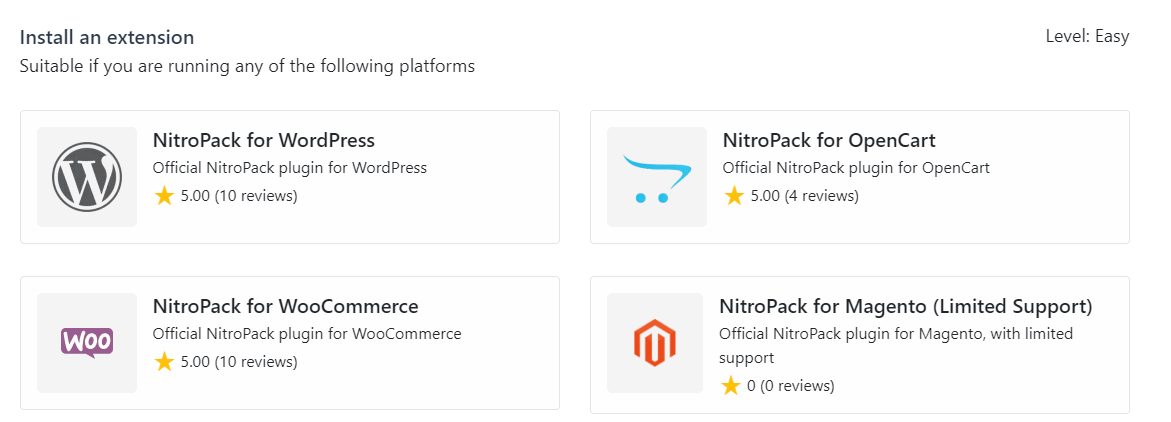The height and width of the screenshot is (422, 1171).
Task: Select 'Official NitroPack plugin for WordPress' description
Action: point(290,168)
